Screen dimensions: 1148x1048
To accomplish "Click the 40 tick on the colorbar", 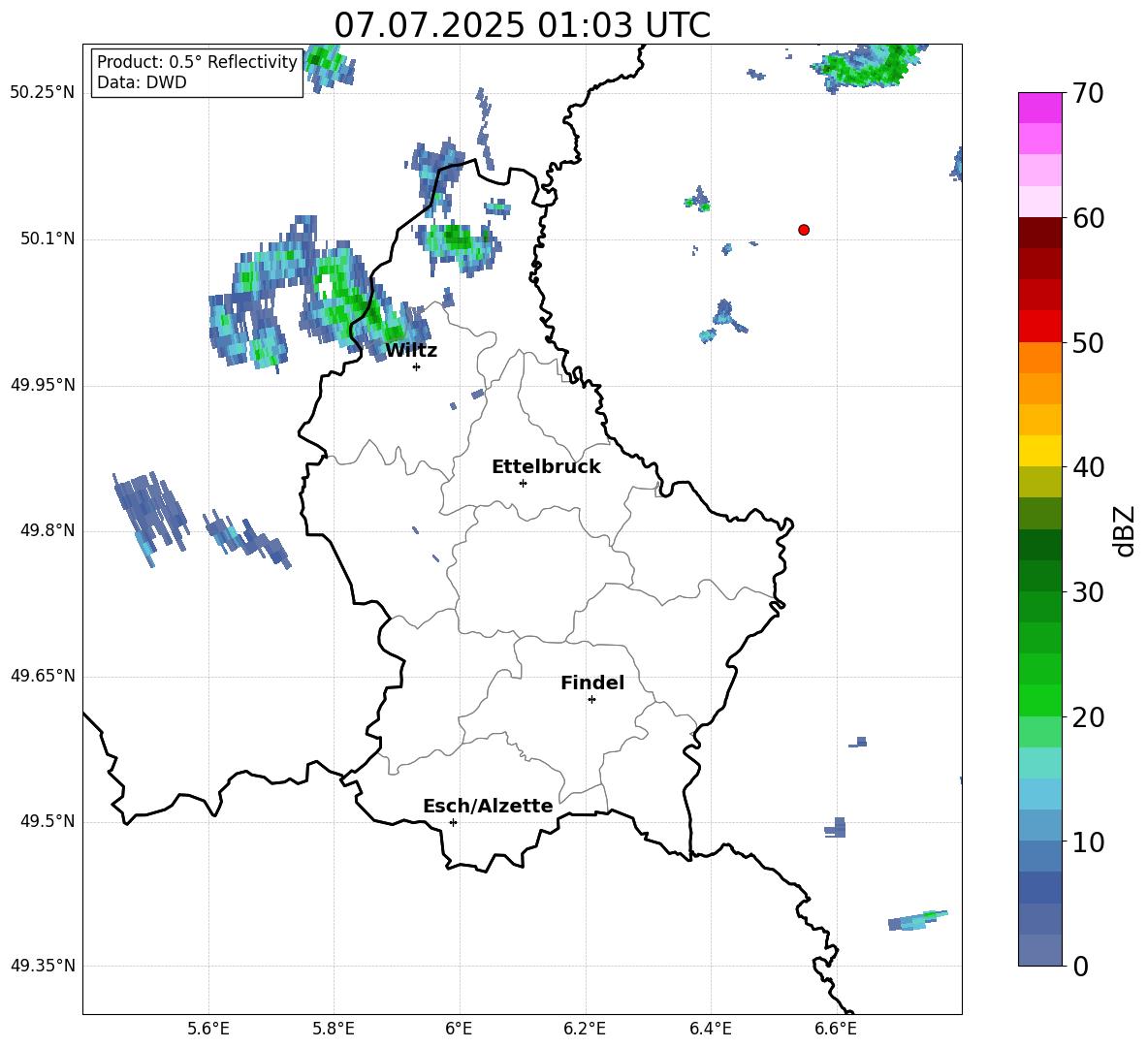I will coord(1088,467).
